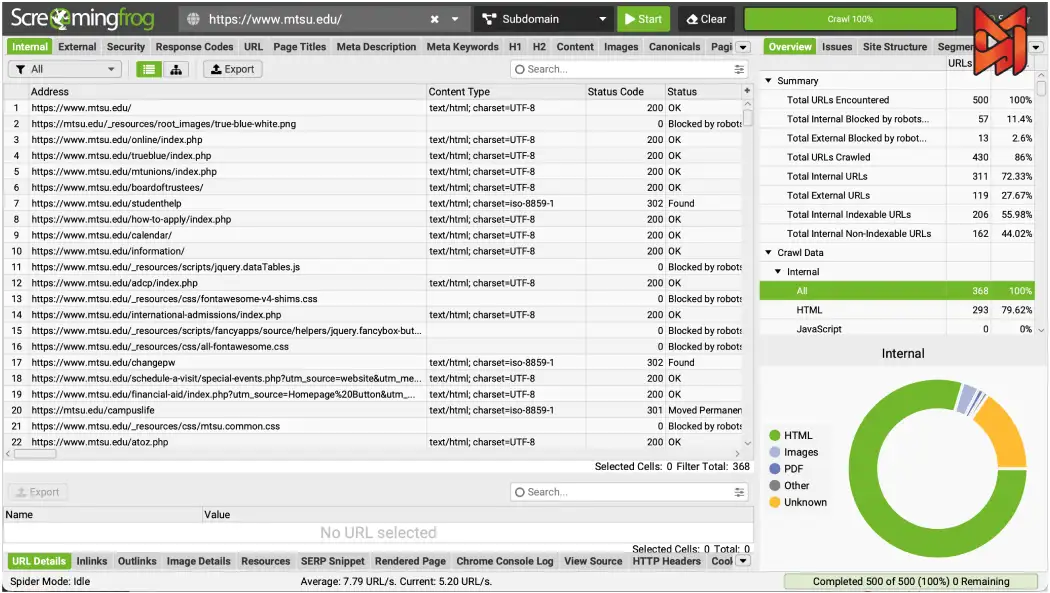The width and height of the screenshot is (1050, 593).
Task: Select the All row under Internal
Action: (x=897, y=291)
